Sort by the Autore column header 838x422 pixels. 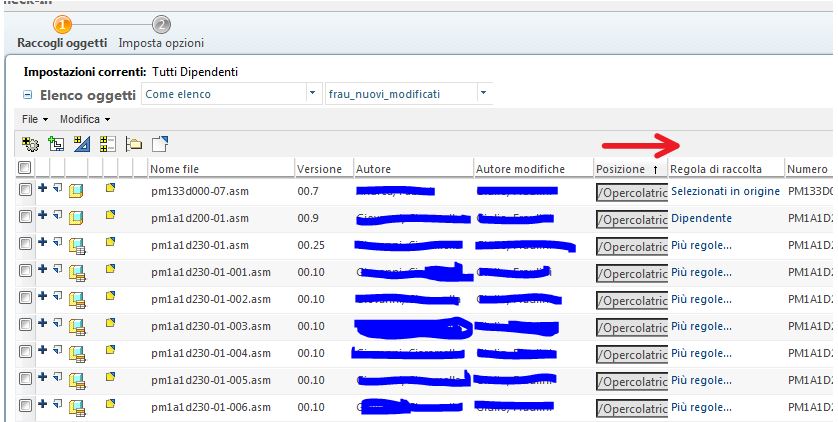coord(374,169)
